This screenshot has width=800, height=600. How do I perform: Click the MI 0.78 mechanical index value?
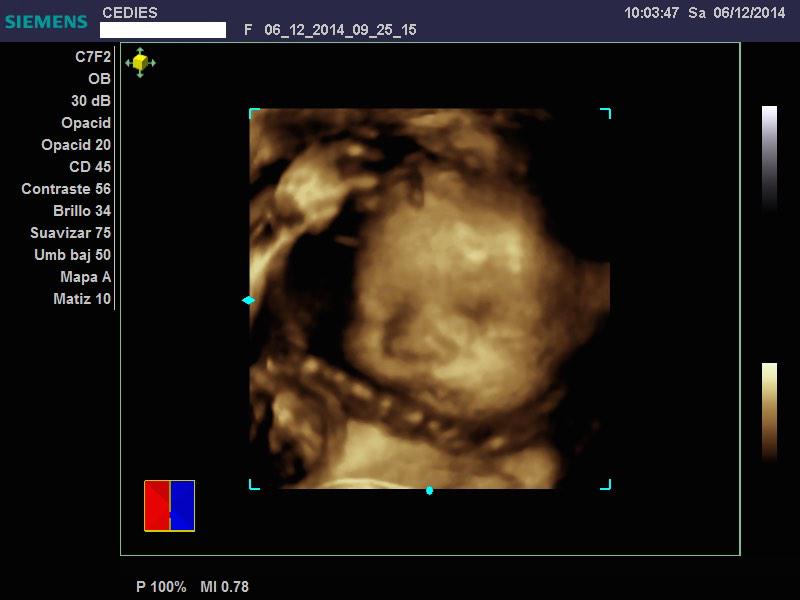tap(224, 587)
